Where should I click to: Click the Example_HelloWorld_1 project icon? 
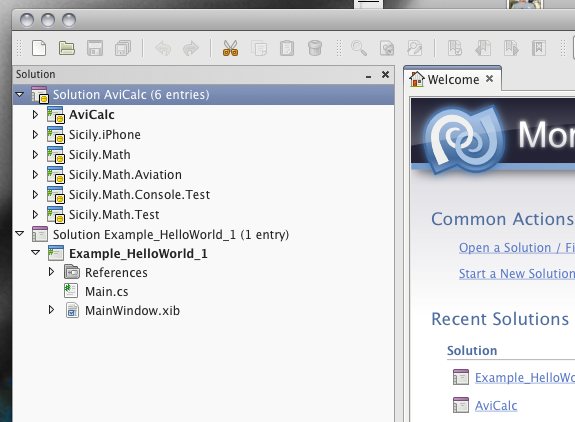pos(56,253)
